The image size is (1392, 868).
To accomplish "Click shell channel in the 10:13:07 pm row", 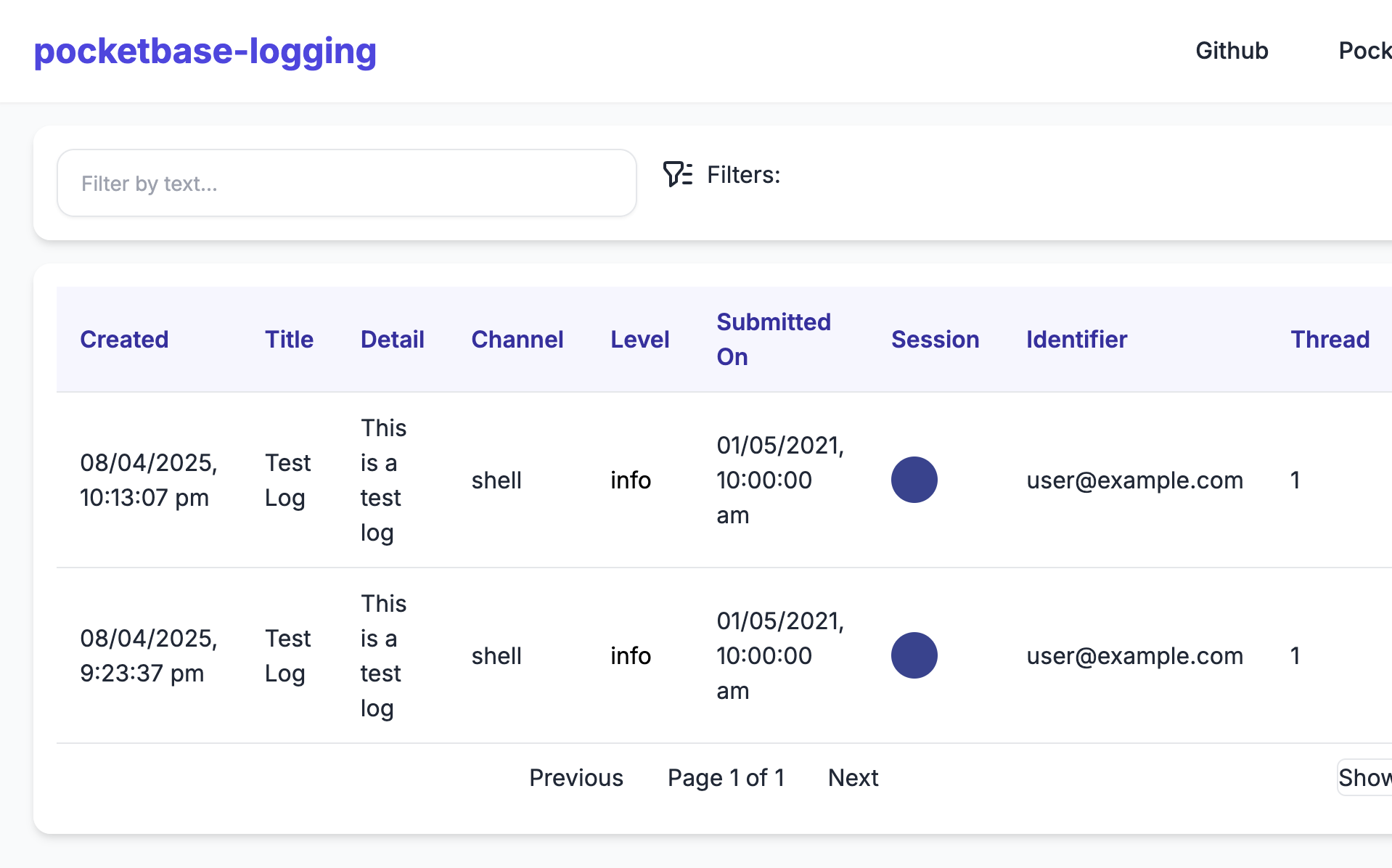I will [496, 480].
